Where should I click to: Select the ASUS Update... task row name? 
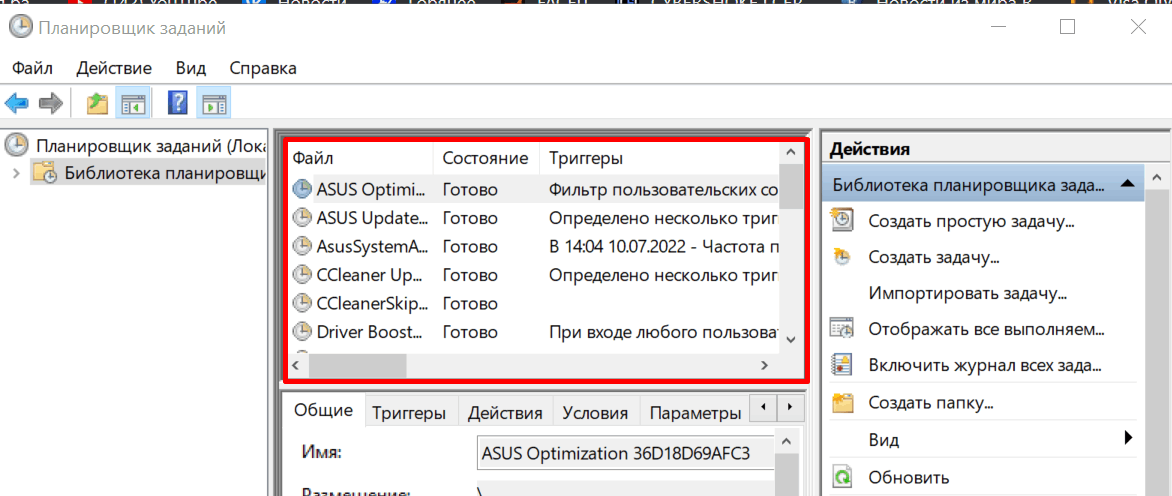372,218
